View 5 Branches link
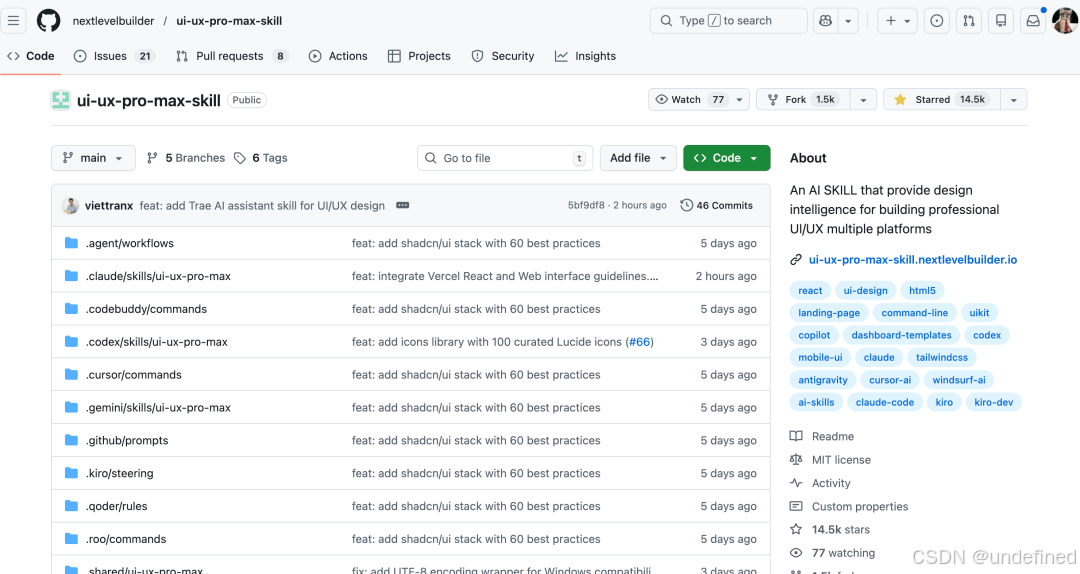Viewport: 1080px width, 574px height. point(186,158)
